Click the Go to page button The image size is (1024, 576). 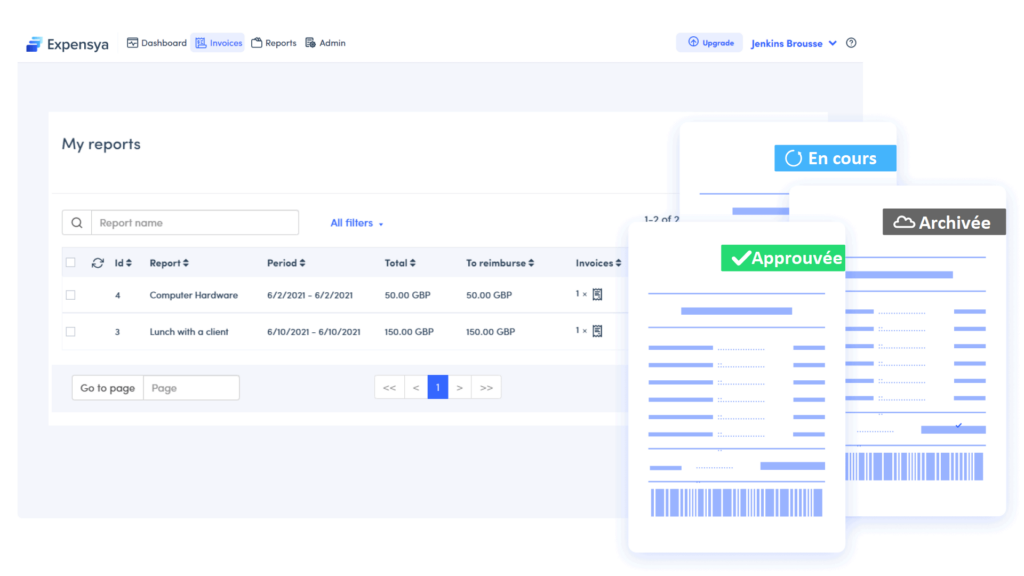(x=106, y=387)
